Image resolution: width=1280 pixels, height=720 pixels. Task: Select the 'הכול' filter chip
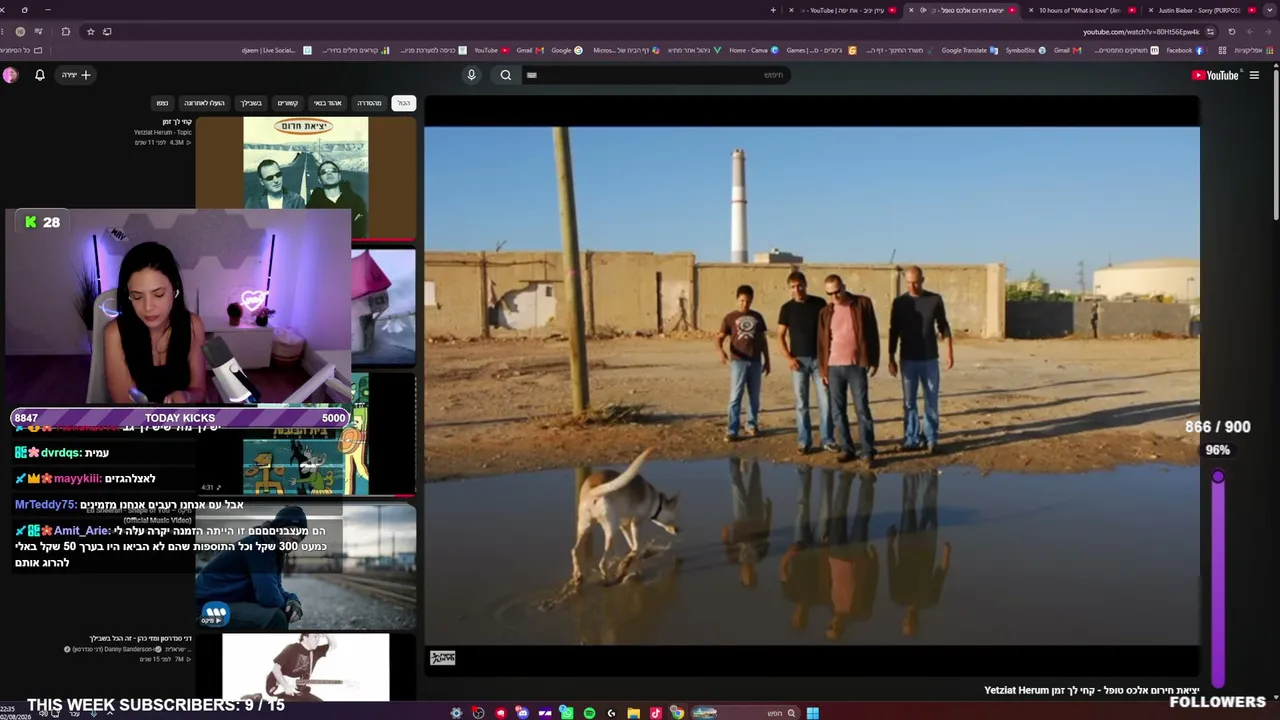click(403, 103)
